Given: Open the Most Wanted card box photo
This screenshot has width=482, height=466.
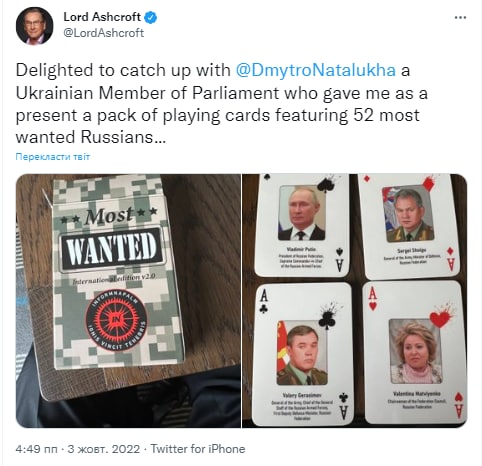Looking at the screenshot, I should coord(128,300).
